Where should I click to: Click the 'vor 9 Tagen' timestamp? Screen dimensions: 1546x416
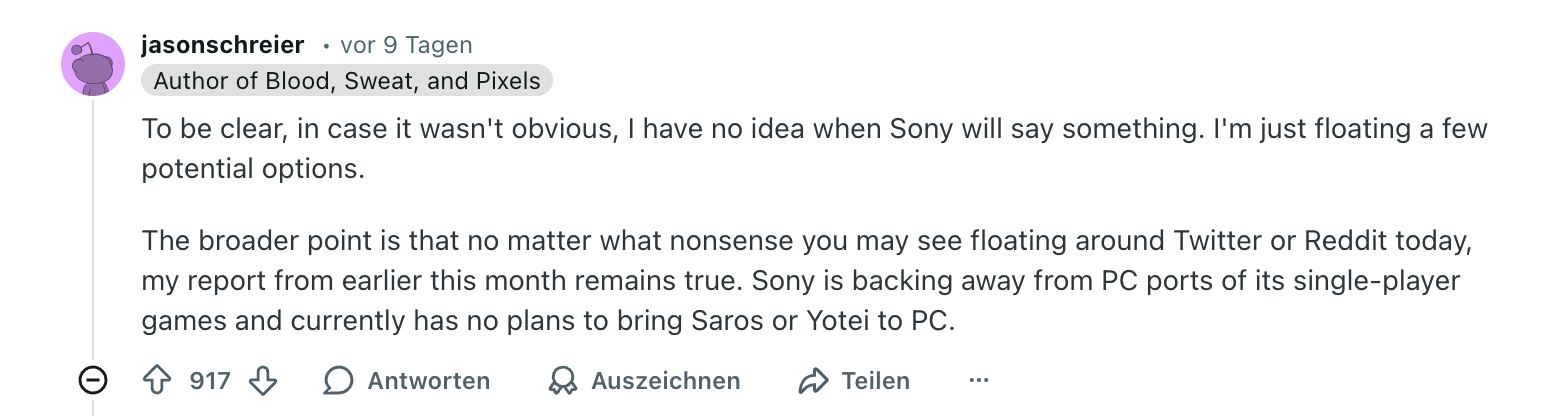click(x=406, y=45)
